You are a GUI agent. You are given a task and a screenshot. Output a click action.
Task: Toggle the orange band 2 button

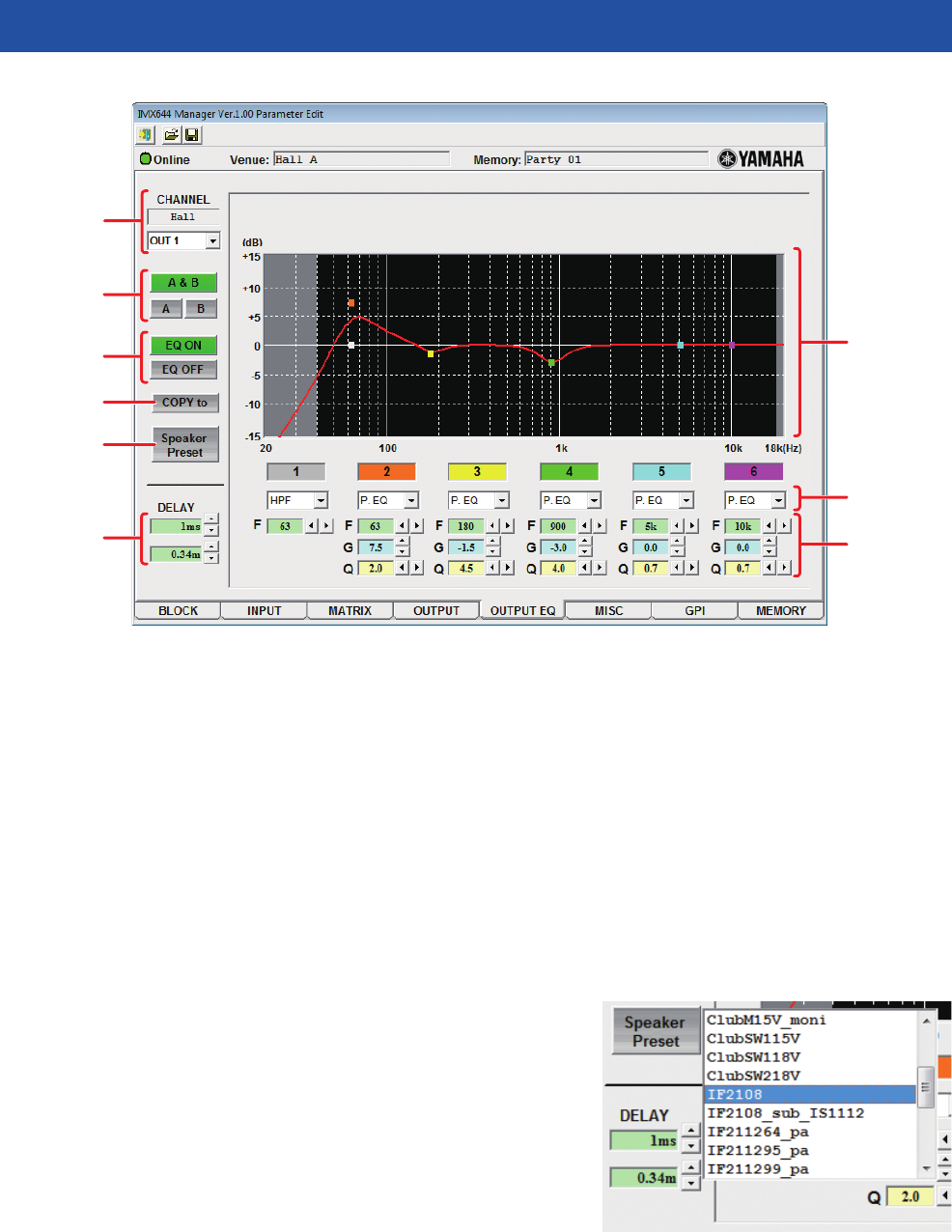tap(386, 472)
